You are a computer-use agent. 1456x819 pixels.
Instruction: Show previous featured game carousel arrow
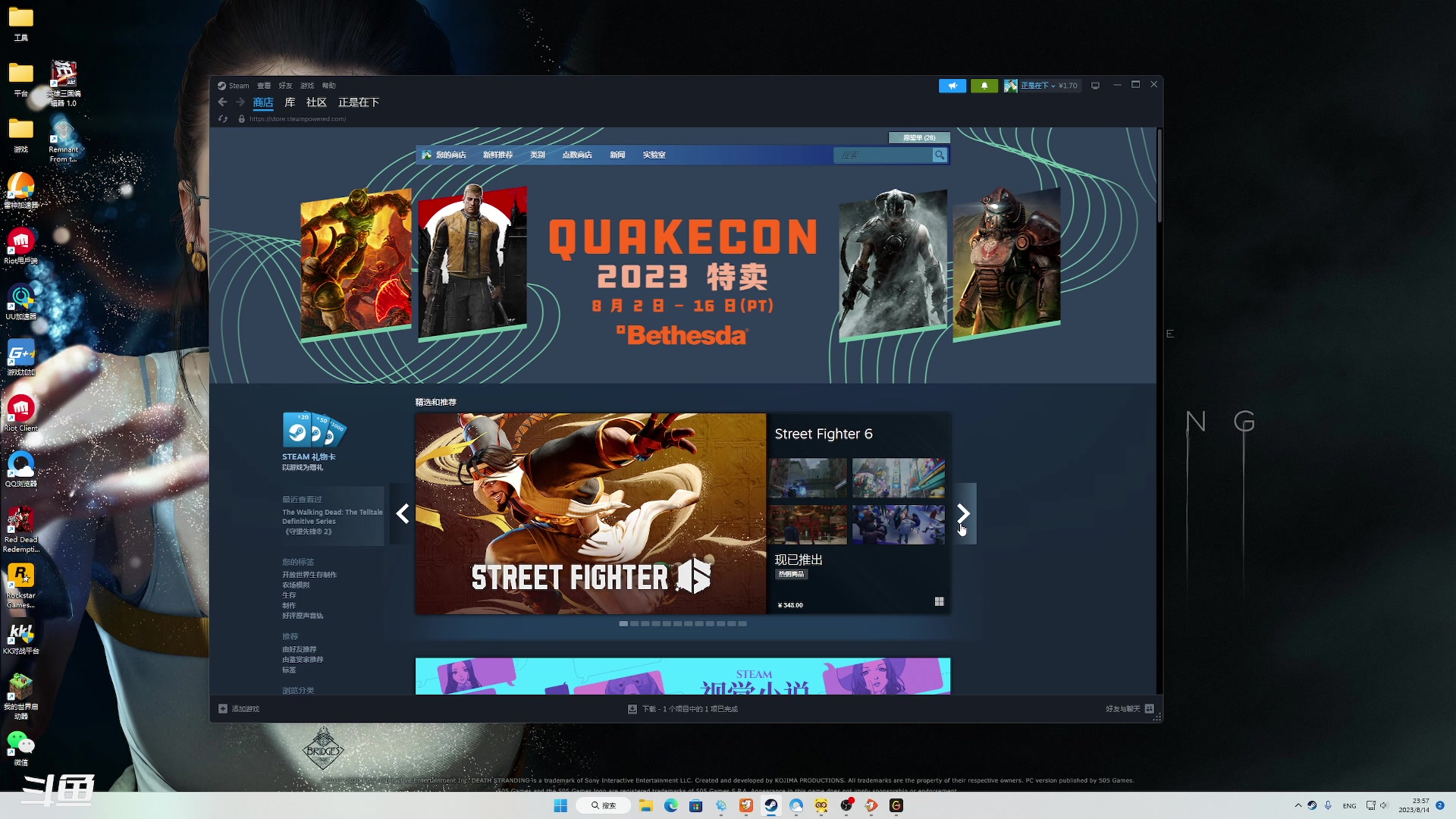(x=403, y=514)
